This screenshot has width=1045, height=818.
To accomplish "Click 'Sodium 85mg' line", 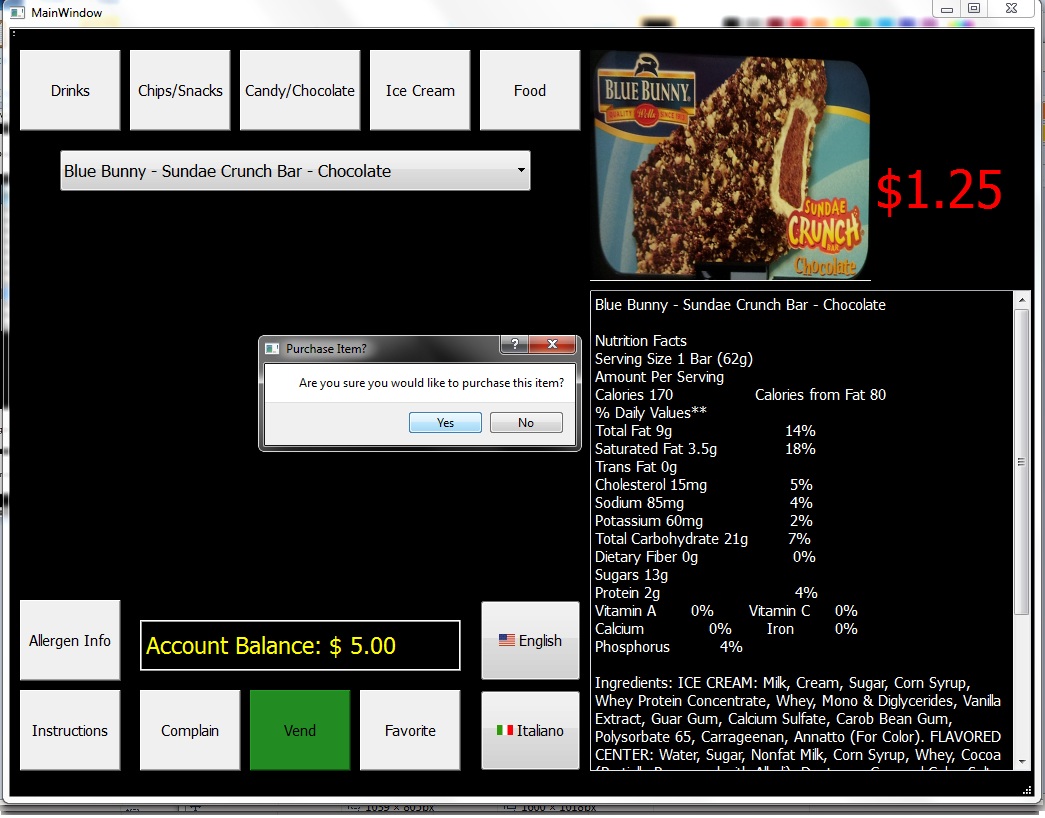I will click(639, 503).
